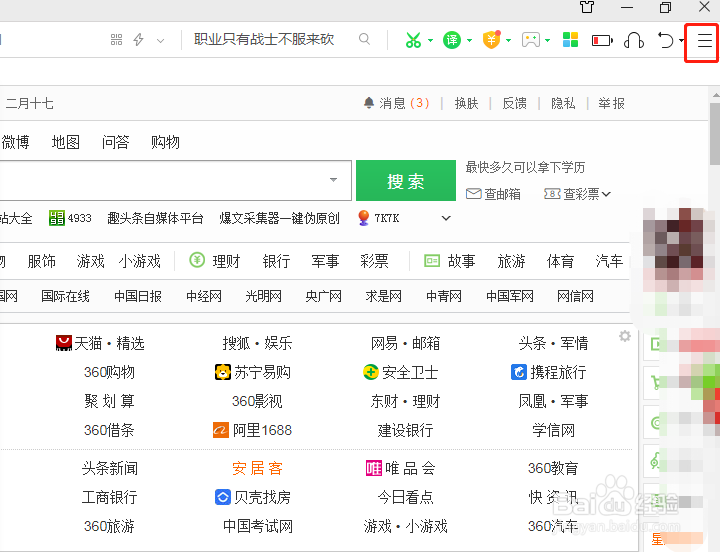Open the 中国日报 news site link
720x552 pixels.
(x=138, y=296)
